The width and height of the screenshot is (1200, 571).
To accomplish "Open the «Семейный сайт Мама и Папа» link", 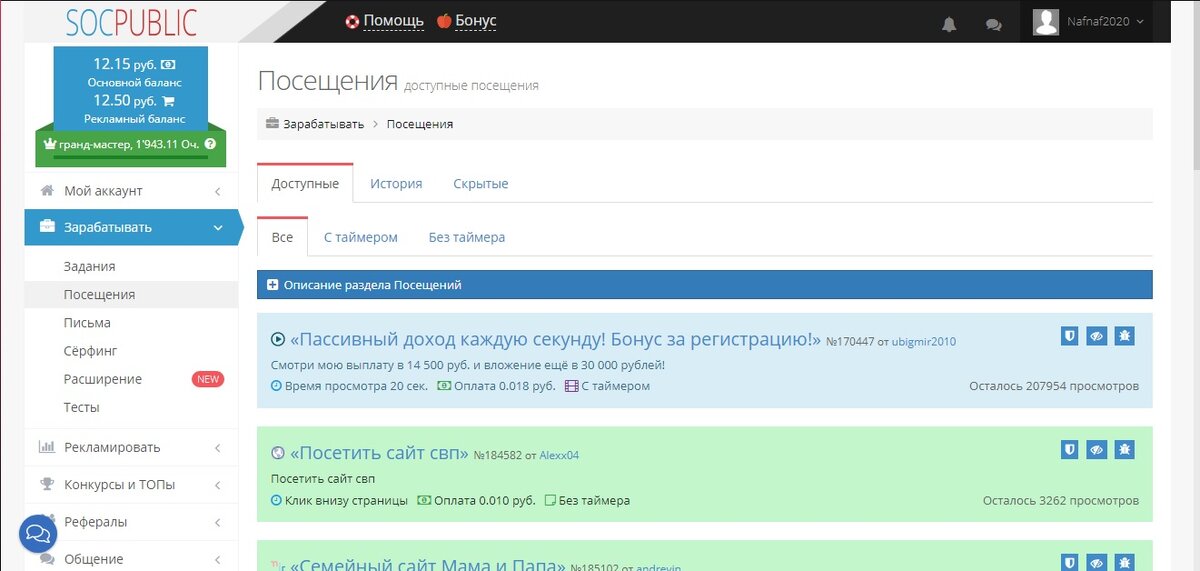I will click(x=427, y=566).
